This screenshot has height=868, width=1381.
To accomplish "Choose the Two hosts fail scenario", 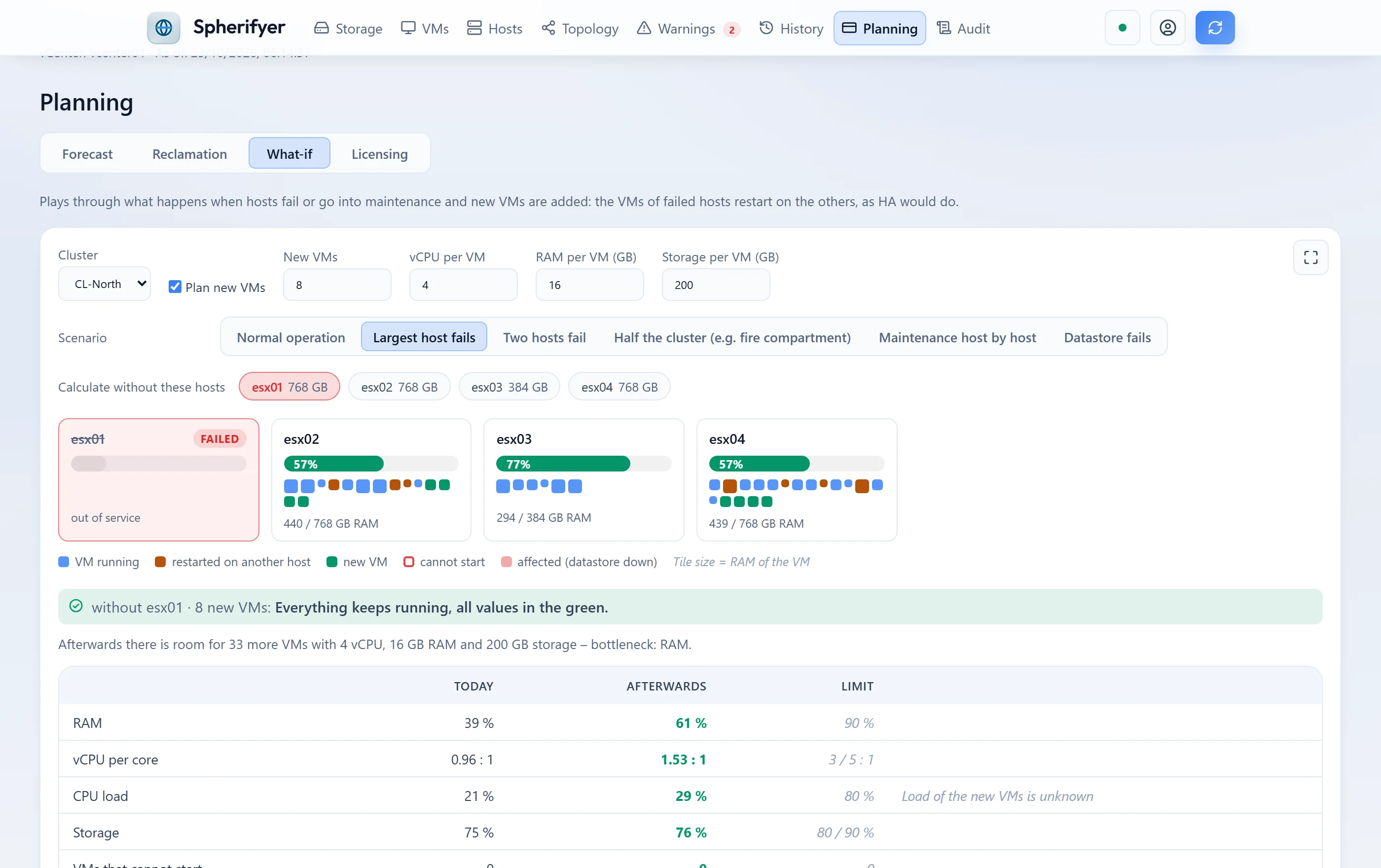I will tap(544, 337).
